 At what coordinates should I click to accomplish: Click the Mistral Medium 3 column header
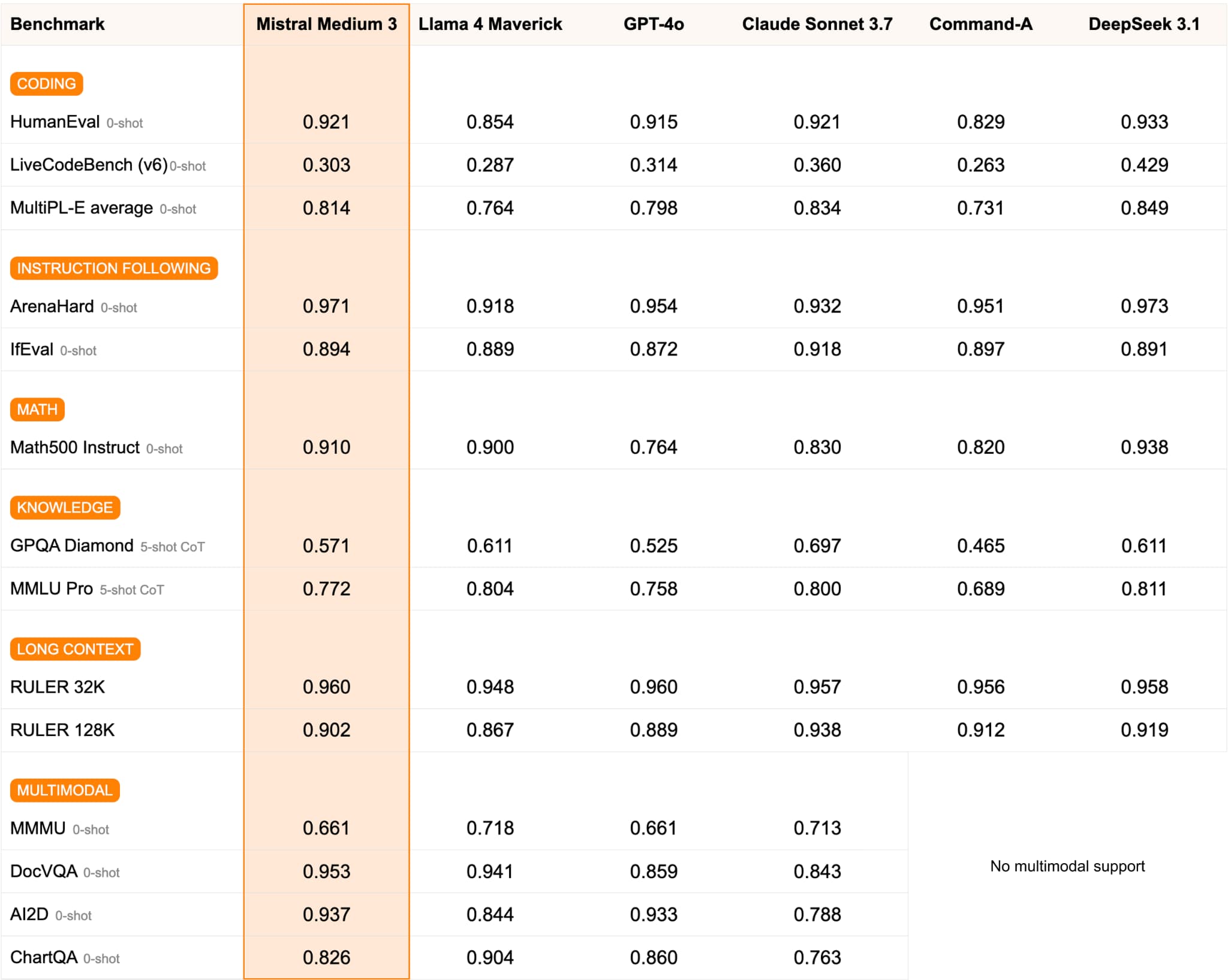326,24
